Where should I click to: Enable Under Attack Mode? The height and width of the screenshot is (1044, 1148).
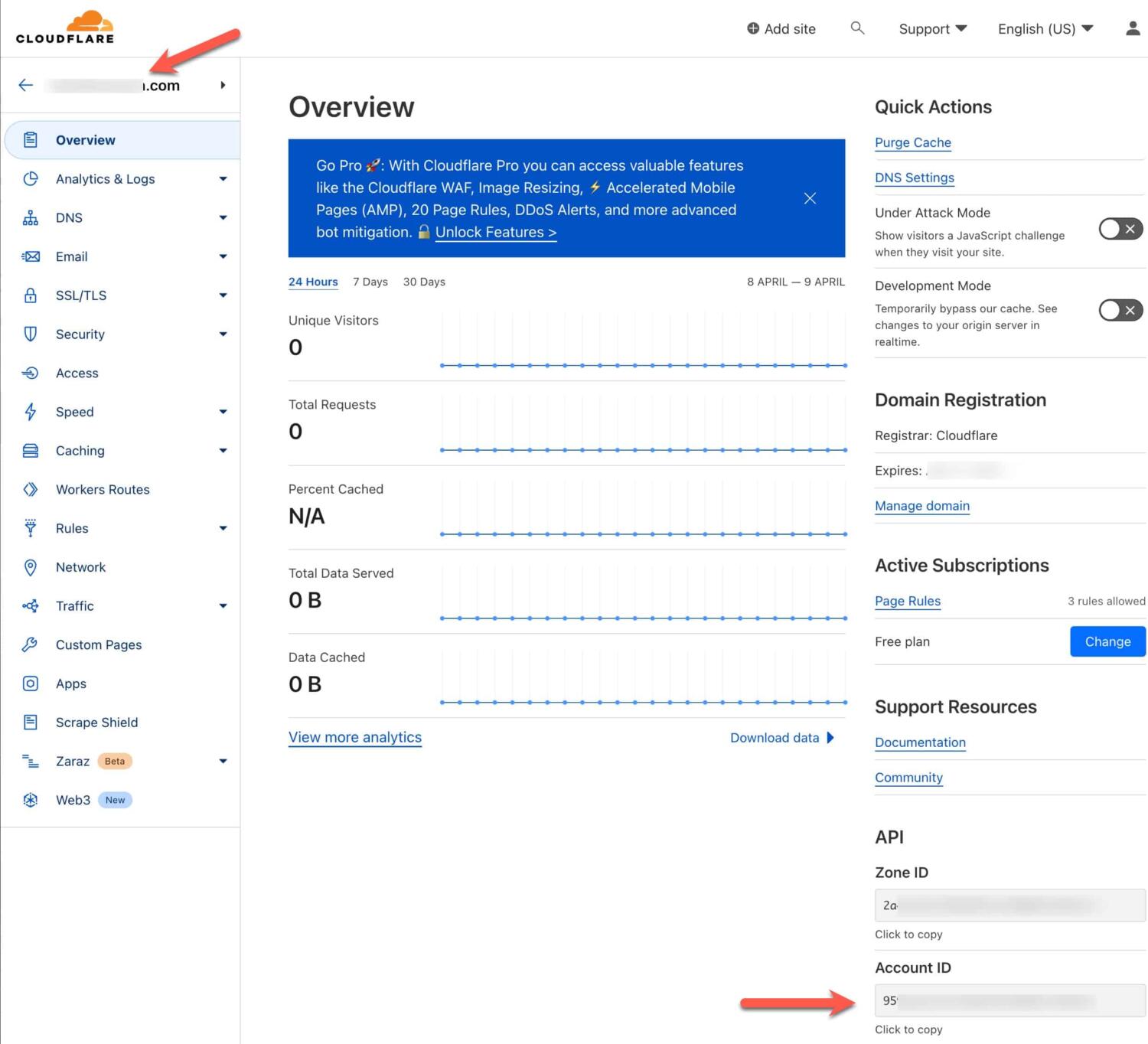[1120, 229]
